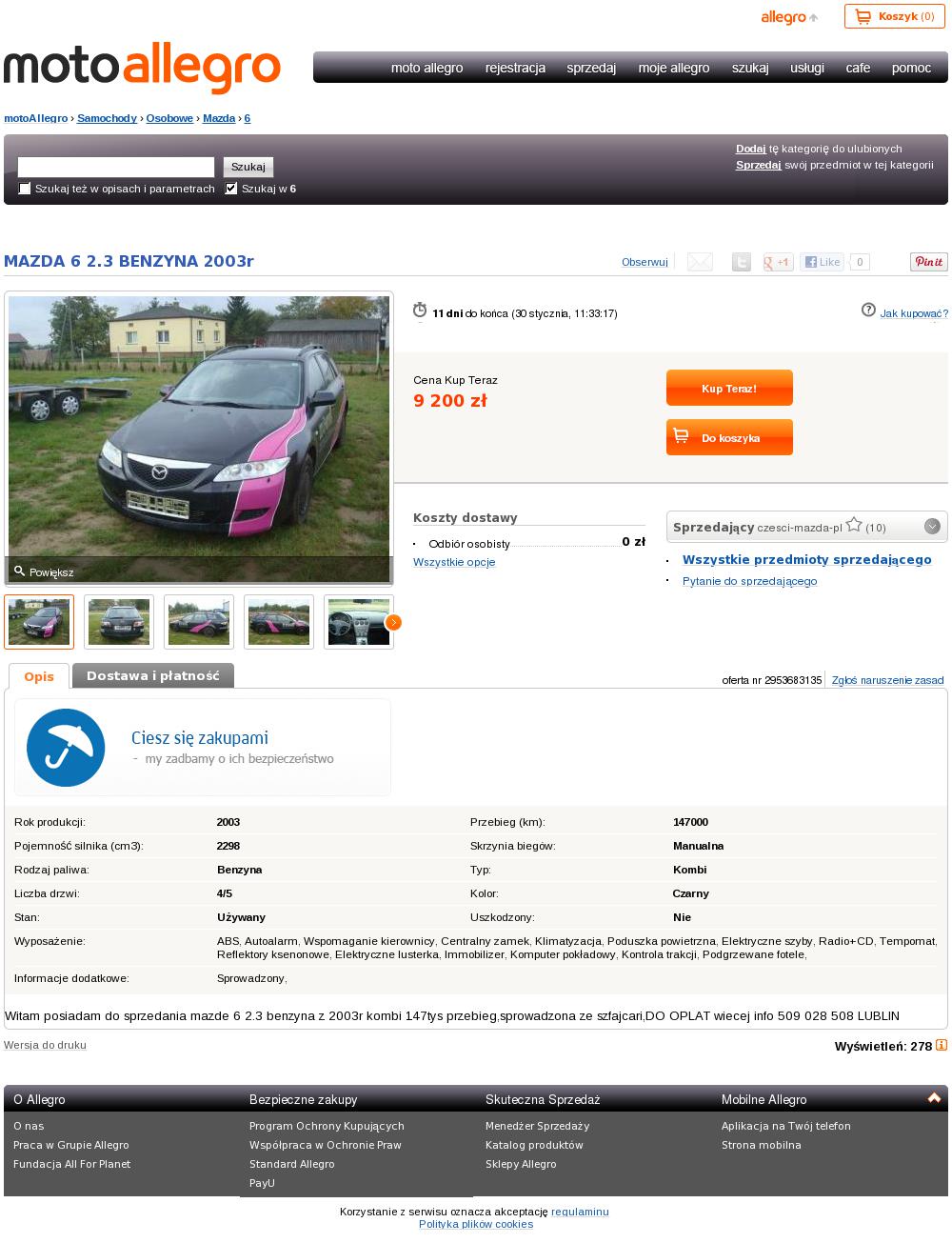The image size is (952, 1243).
Task: Click the Powiększ magnifier icon
Action: (19, 571)
